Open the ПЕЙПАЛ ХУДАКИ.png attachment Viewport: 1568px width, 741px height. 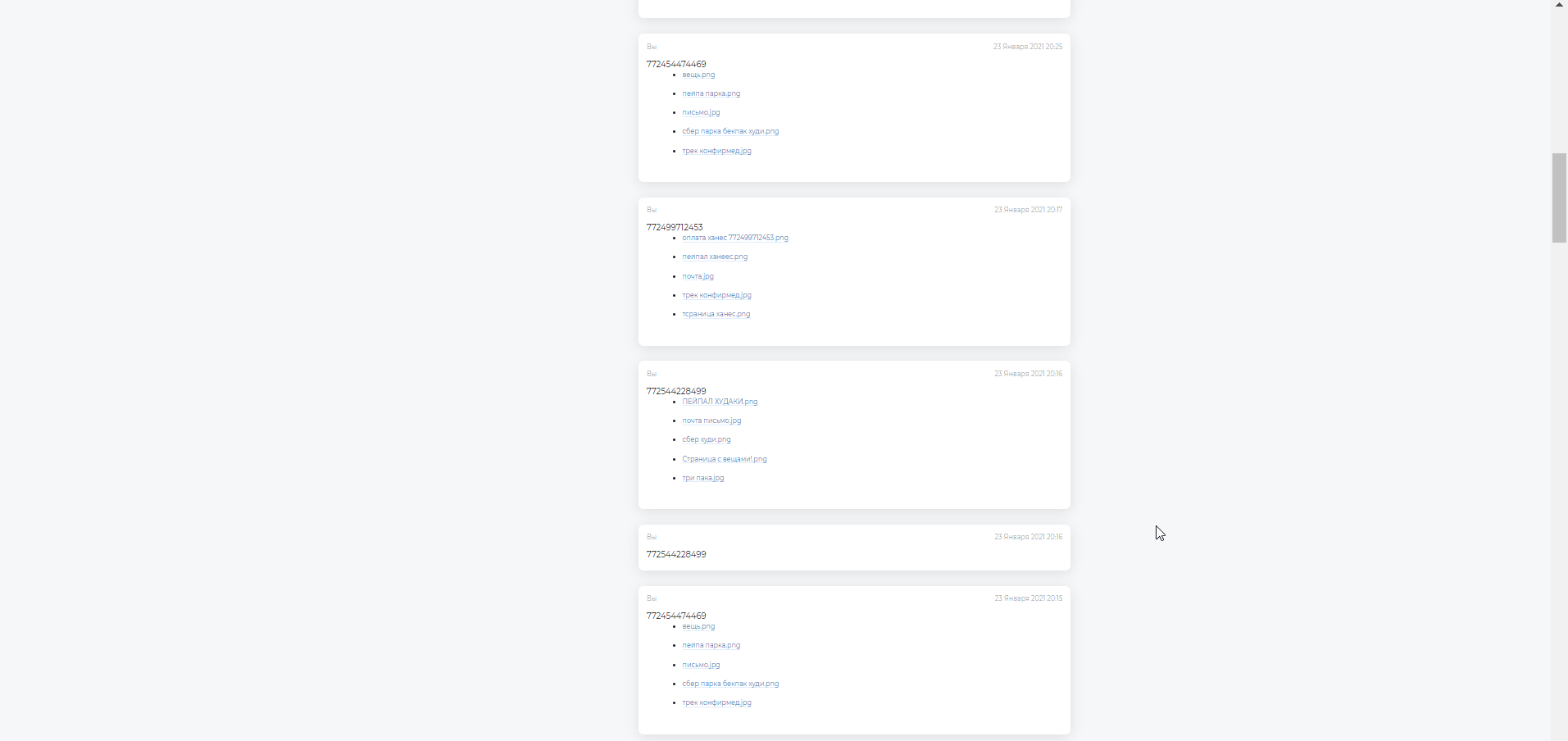[x=720, y=402]
